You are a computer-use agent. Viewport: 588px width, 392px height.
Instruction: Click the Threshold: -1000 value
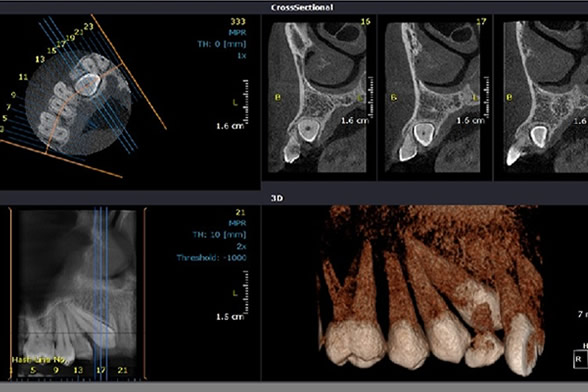point(212,258)
